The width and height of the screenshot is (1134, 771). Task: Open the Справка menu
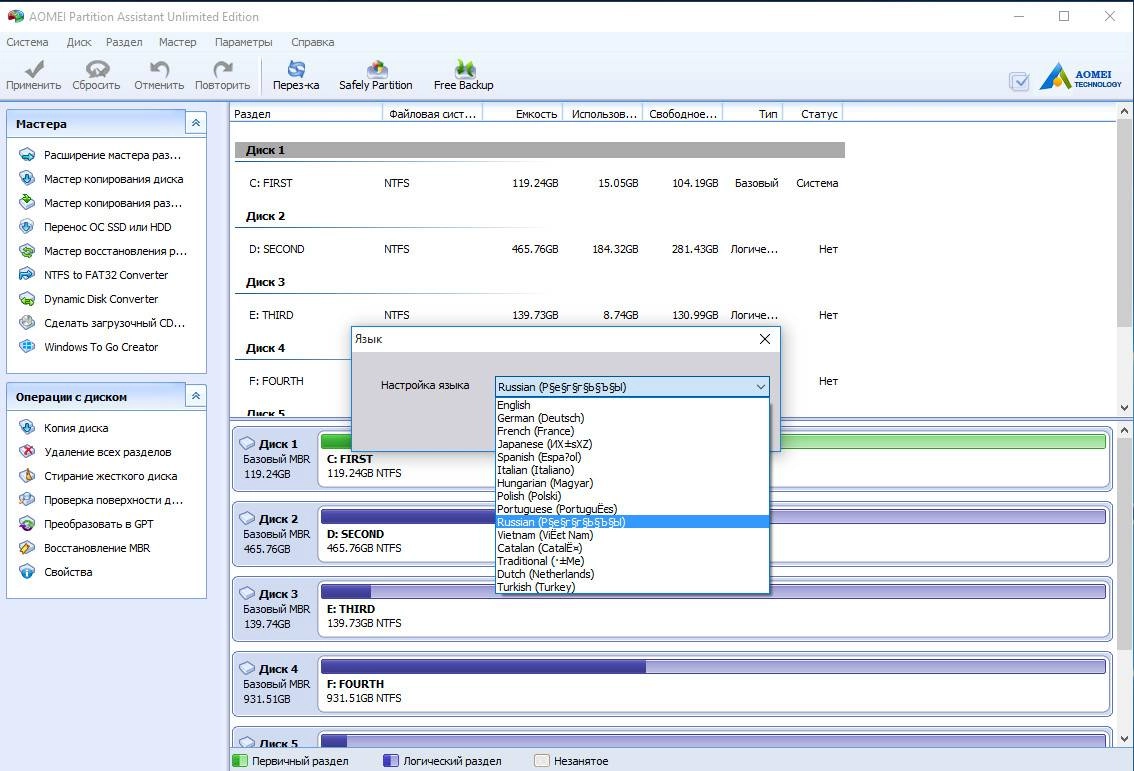coord(312,42)
